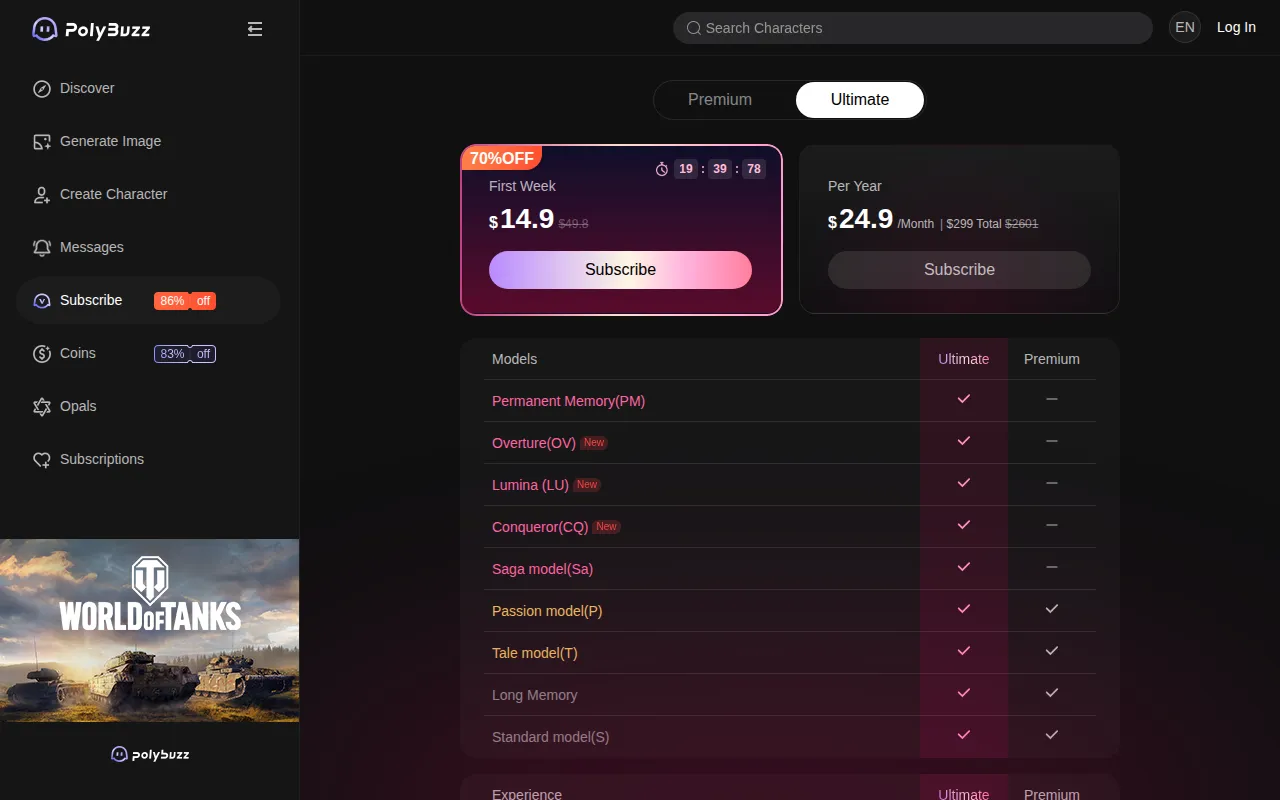Viewport: 1280px width, 800px height.
Task: Click the Permanent Memory(PM) model label
Action: click(x=568, y=401)
